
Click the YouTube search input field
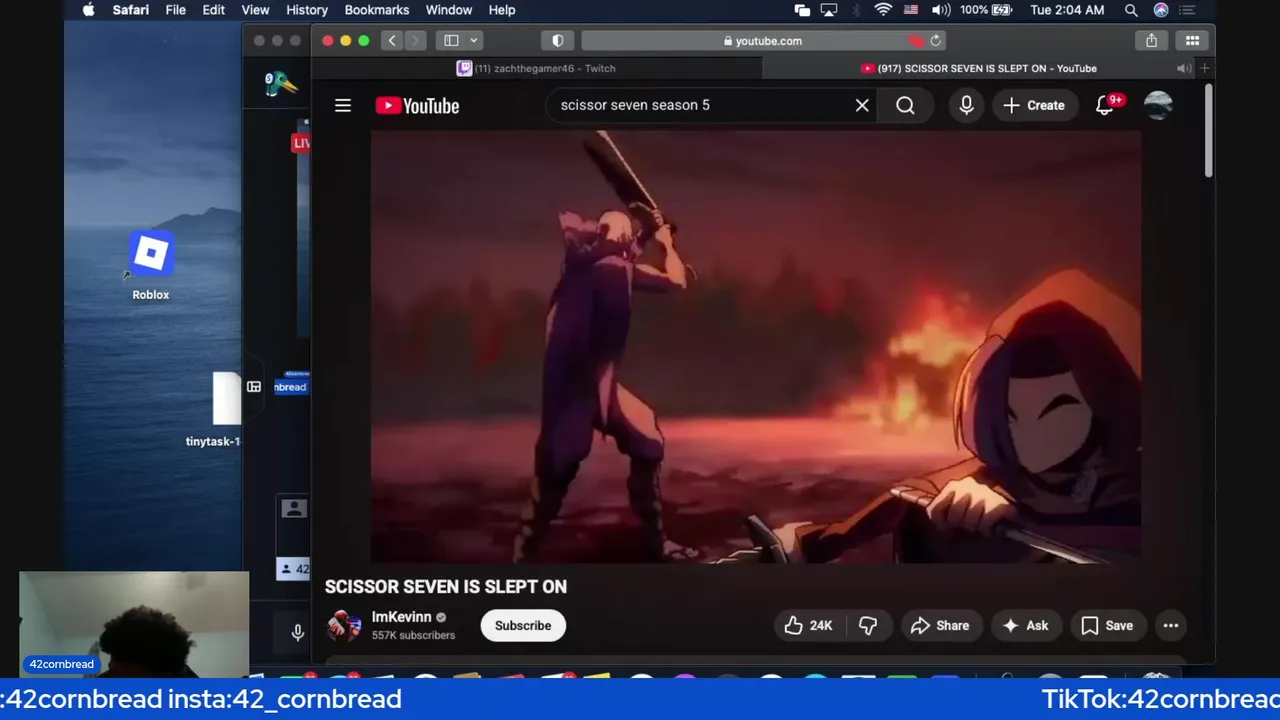click(700, 105)
